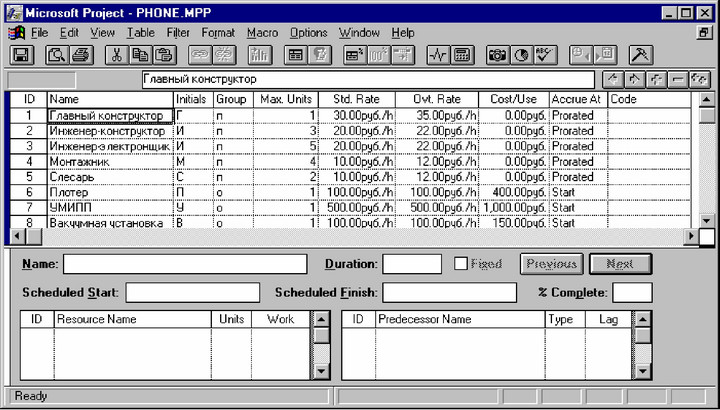Click the resource sheet horizontal scroll right arrow

coord(691,237)
